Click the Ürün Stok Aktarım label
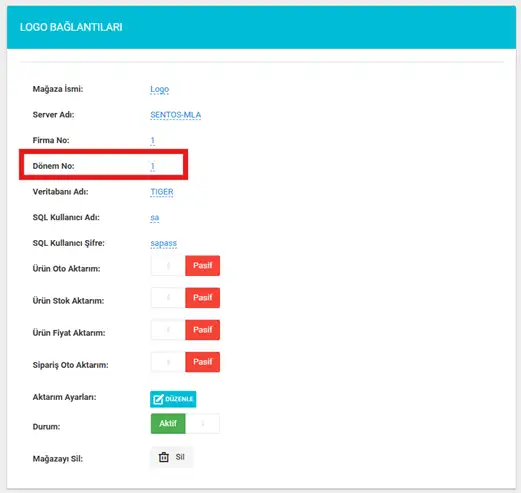 pyautogui.click(x=68, y=301)
